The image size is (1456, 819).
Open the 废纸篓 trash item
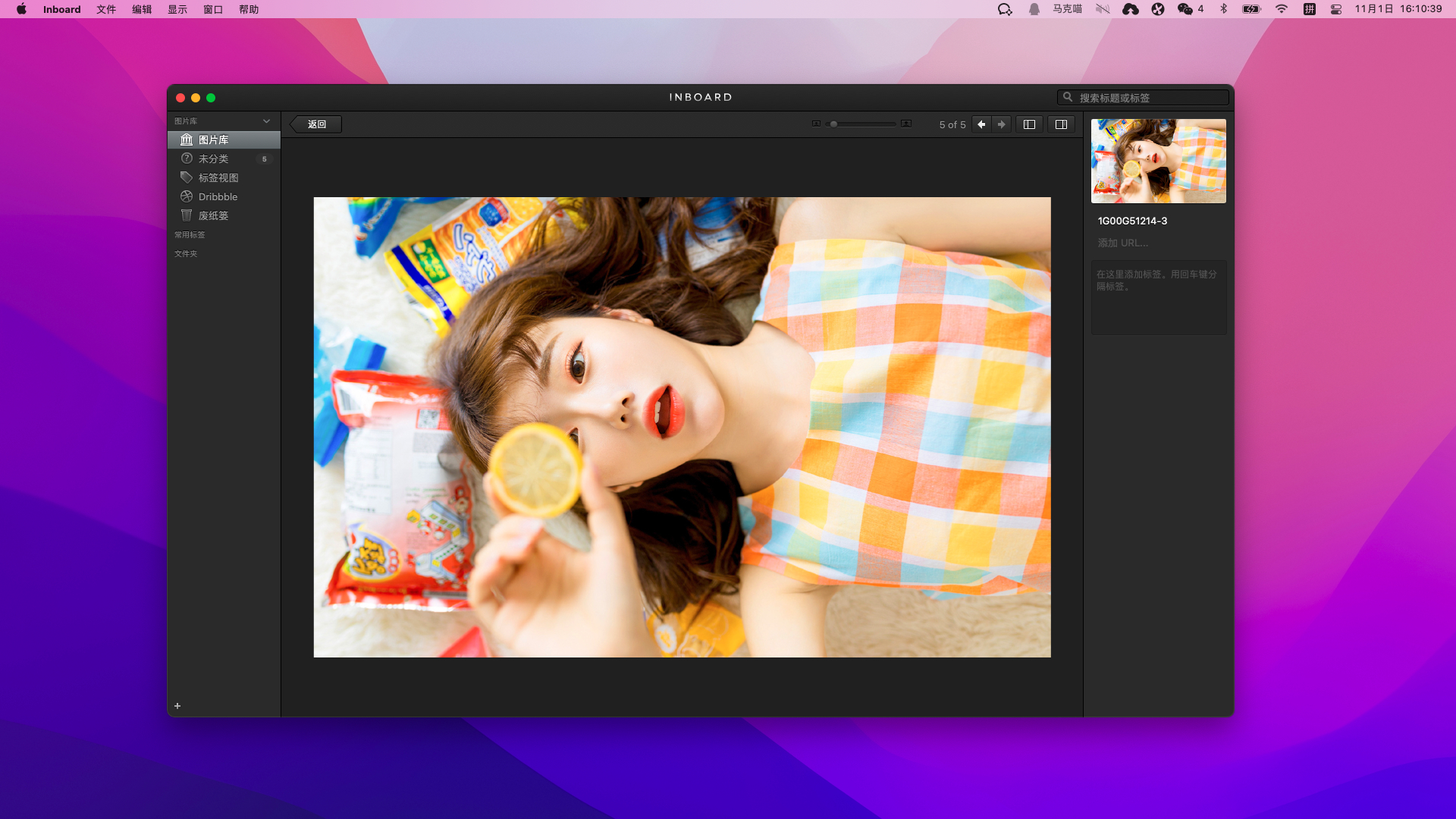pyautogui.click(x=213, y=215)
